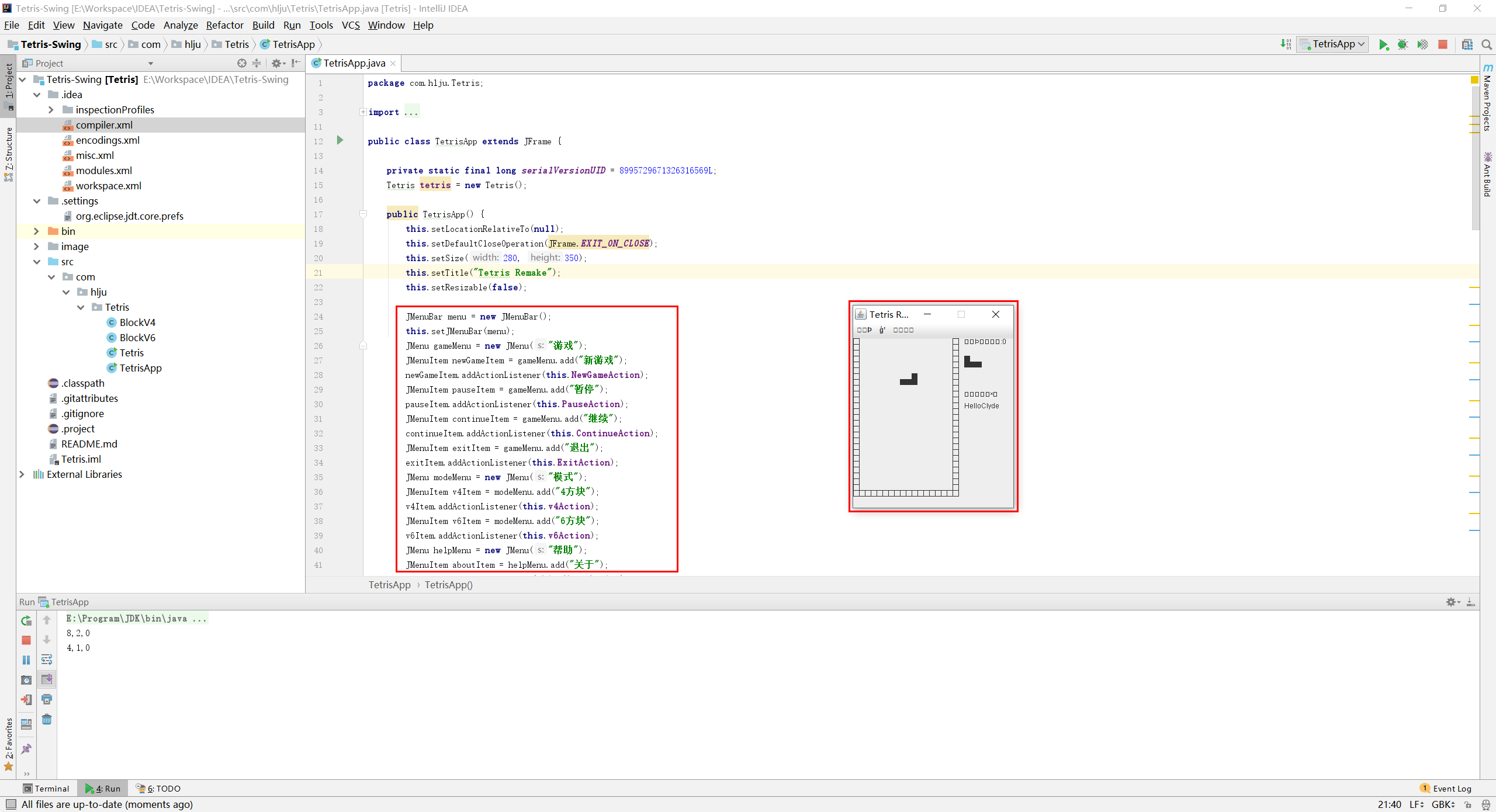Open the TetrisApp run configuration dropdown
Viewport: 1496px width, 812px height.
click(x=1333, y=44)
